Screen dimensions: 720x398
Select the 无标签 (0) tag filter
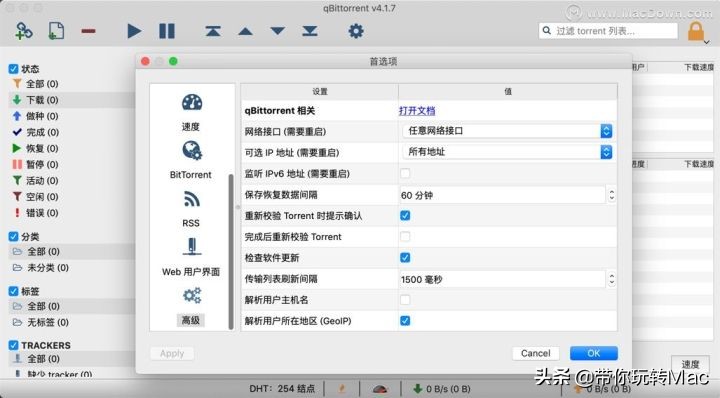48,322
